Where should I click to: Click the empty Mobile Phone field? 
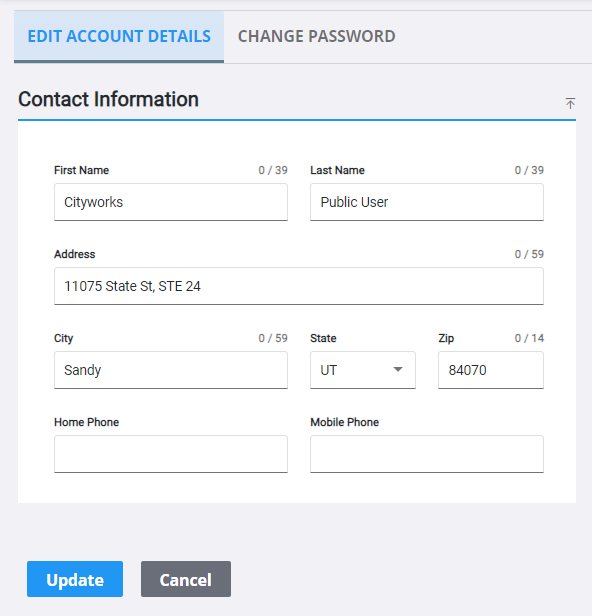pyautogui.click(x=427, y=454)
